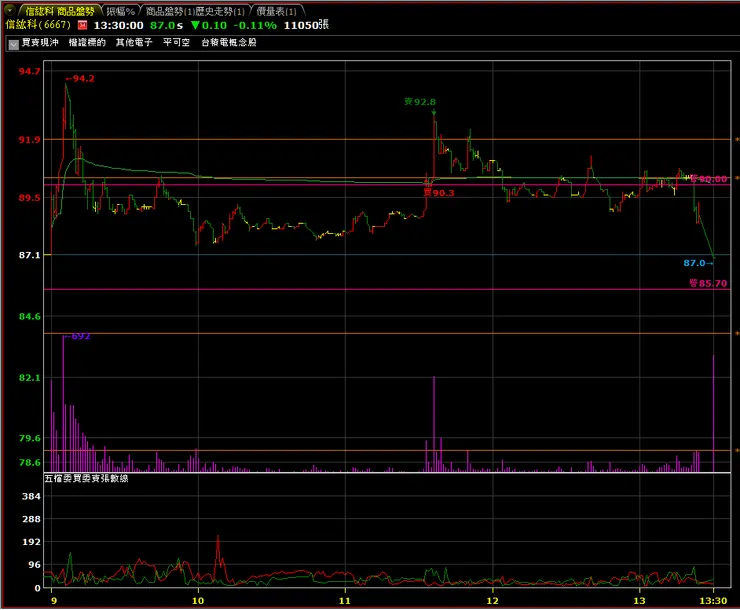Click the 87.1 reference price label
Viewport: 740px width, 610px height.
[x=29, y=255]
